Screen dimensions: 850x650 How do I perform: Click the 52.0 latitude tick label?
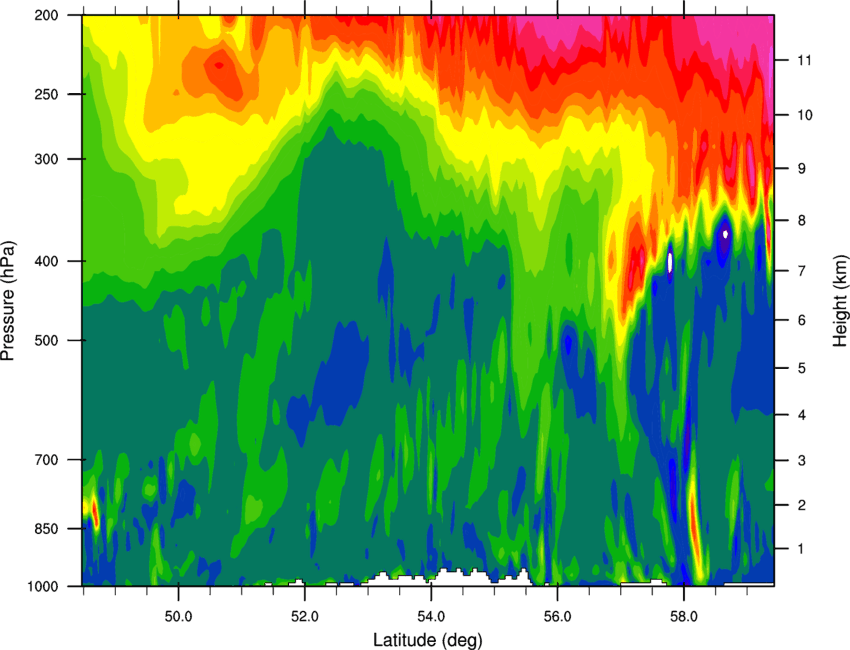[305, 617]
